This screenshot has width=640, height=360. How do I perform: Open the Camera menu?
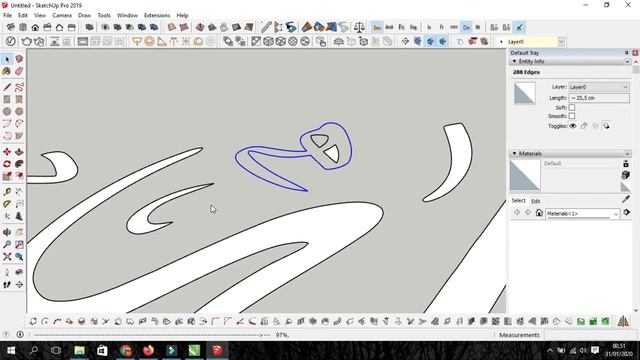(x=62, y=15)
